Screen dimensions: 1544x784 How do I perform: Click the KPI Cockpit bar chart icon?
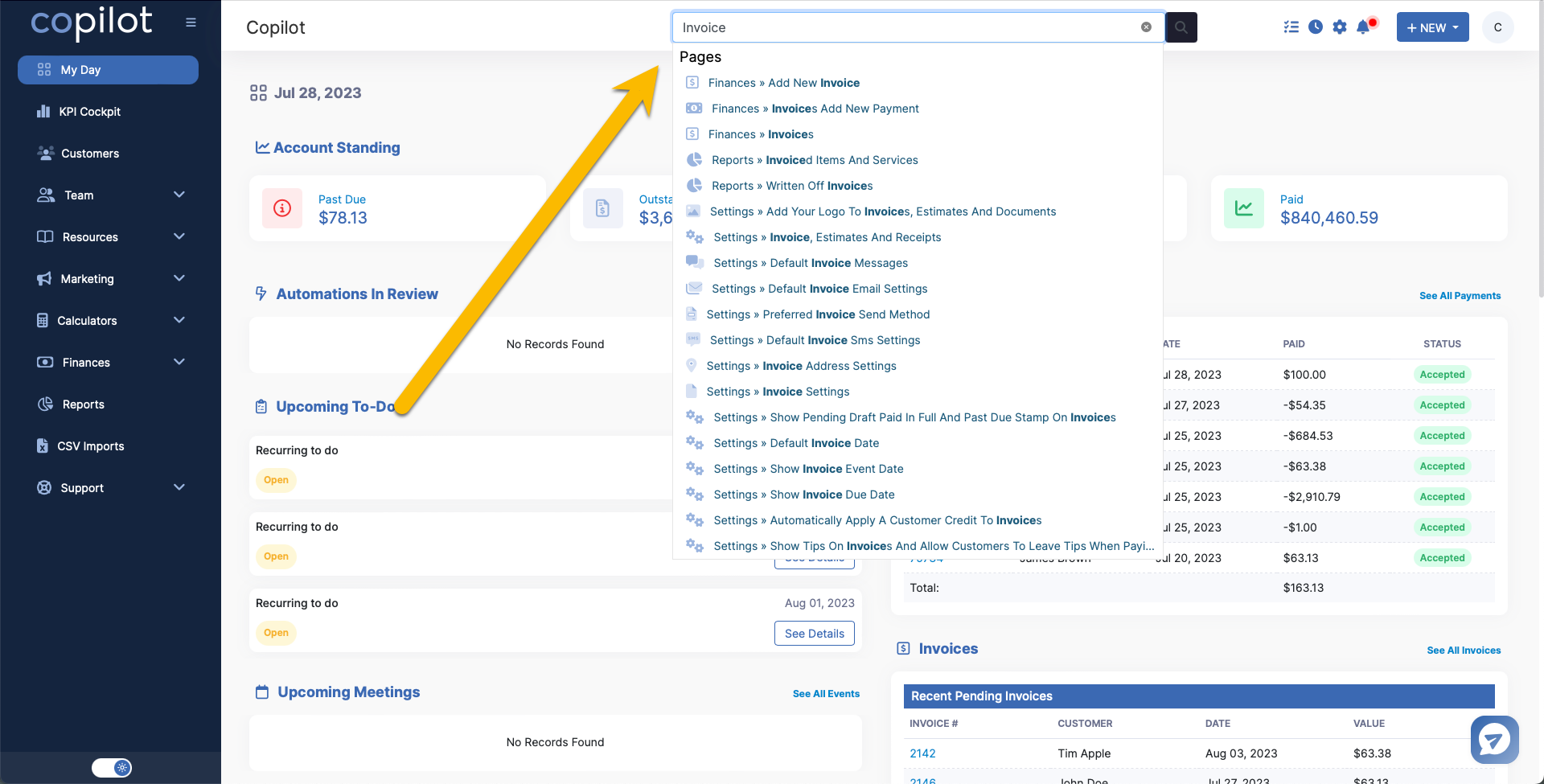point(43,111)
